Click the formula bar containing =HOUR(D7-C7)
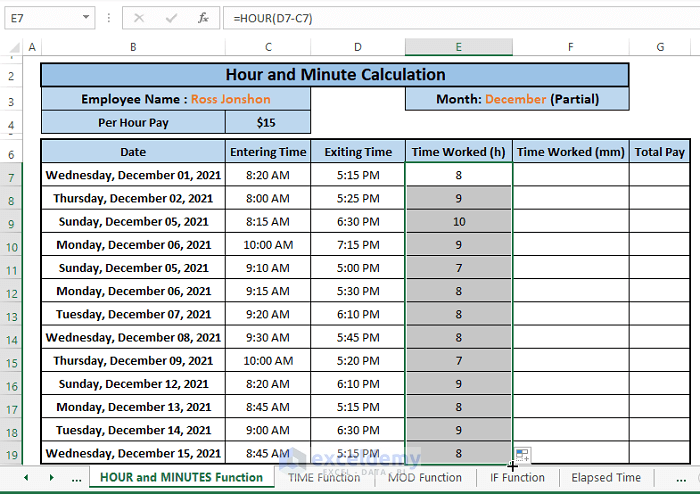Image resolution: width=700 pixels, height=494 pixels. (460, 18)
